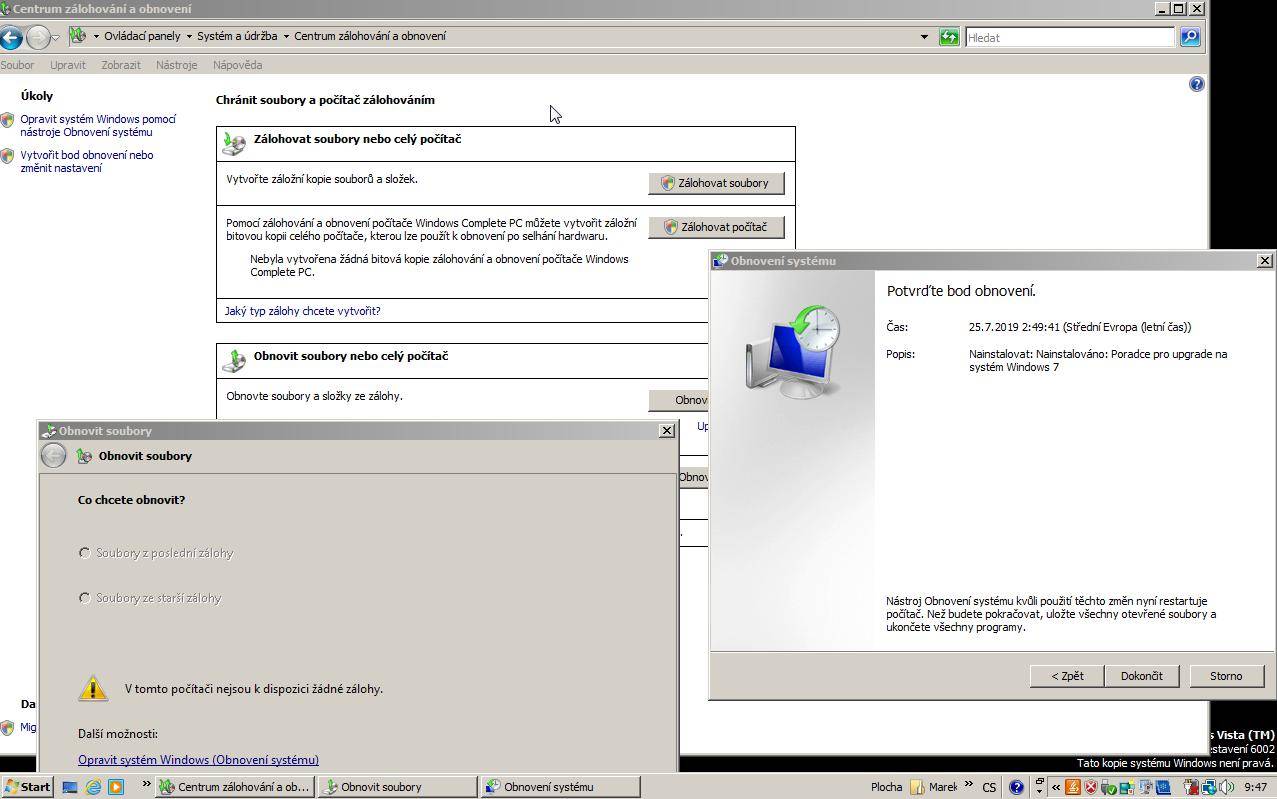Select Soubory z poslední zálohy radio button
The width and height of the screenshot is (1277, 799).
tap(85, 553)
